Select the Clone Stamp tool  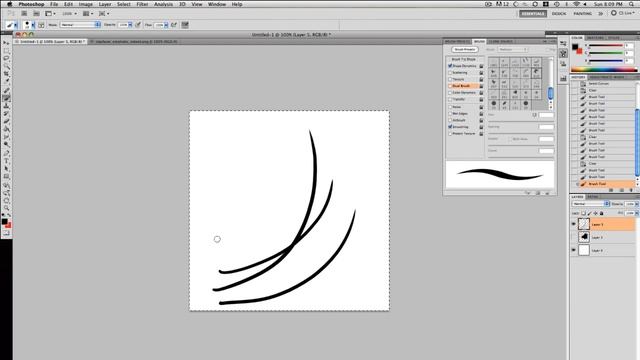tap(6, 106)
